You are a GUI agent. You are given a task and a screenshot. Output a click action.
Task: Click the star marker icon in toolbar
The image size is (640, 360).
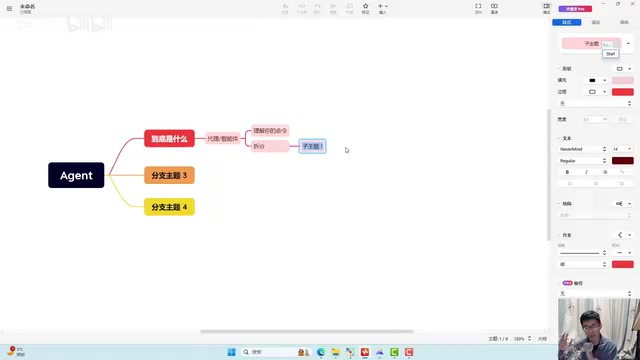pyautogui.click(x=365, y=8)
